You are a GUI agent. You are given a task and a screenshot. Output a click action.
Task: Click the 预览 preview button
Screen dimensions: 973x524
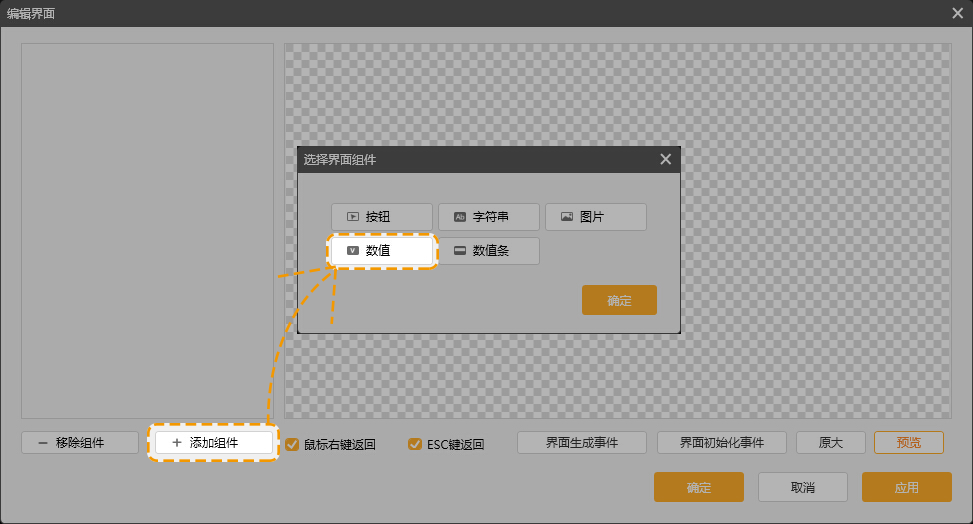pos(908,442)
